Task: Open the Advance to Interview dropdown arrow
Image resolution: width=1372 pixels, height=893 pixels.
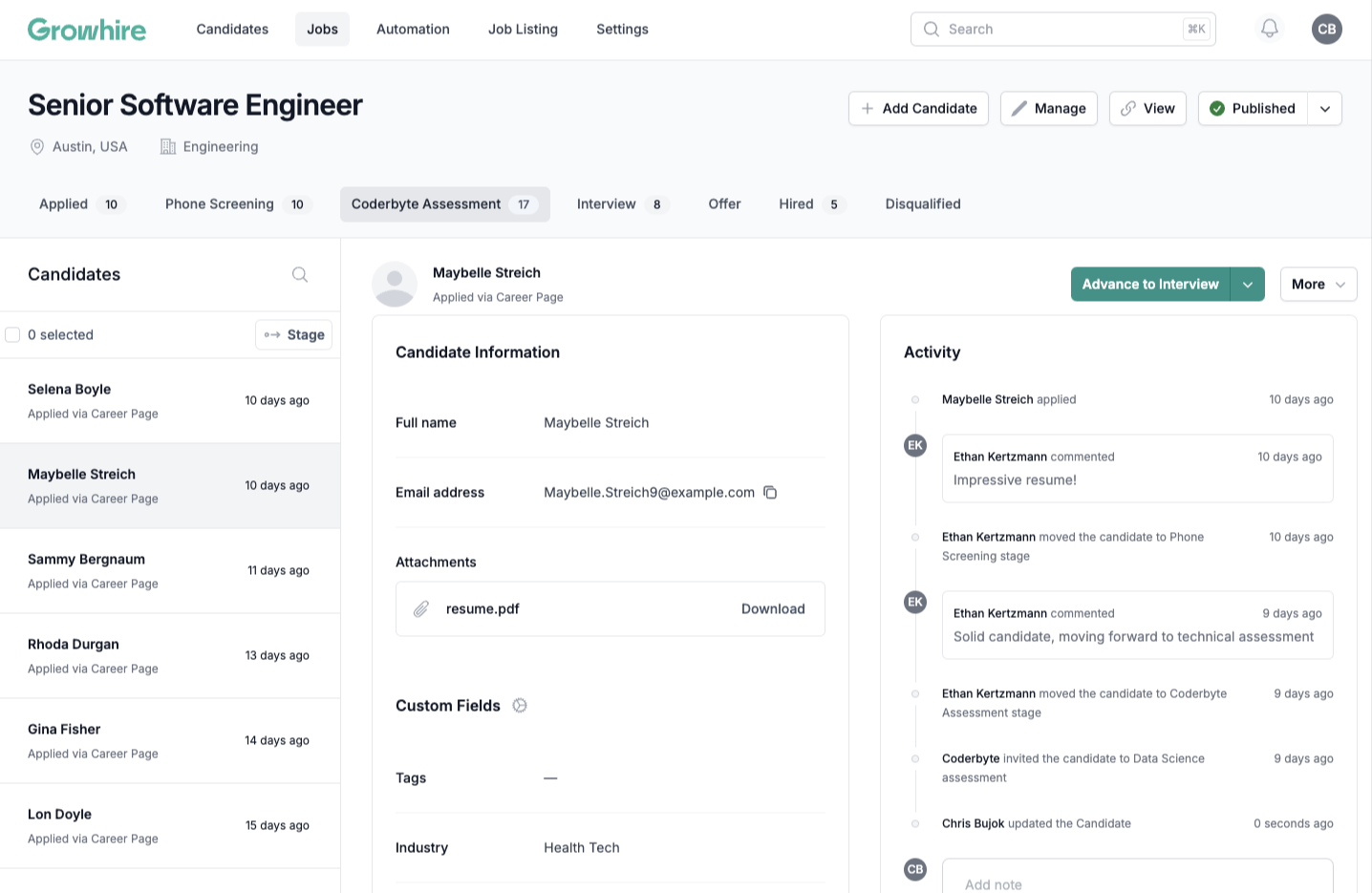Action: tap(1247, 285)
